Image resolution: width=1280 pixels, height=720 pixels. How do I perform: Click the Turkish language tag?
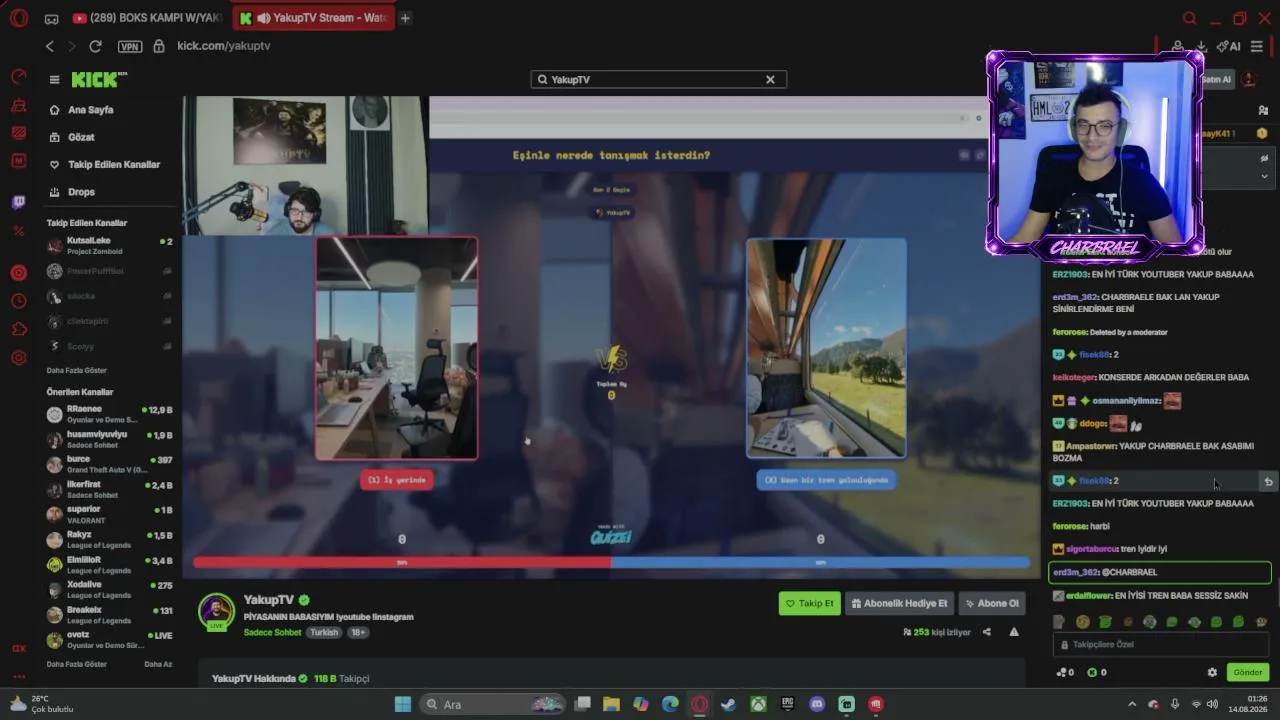[324, 633]
